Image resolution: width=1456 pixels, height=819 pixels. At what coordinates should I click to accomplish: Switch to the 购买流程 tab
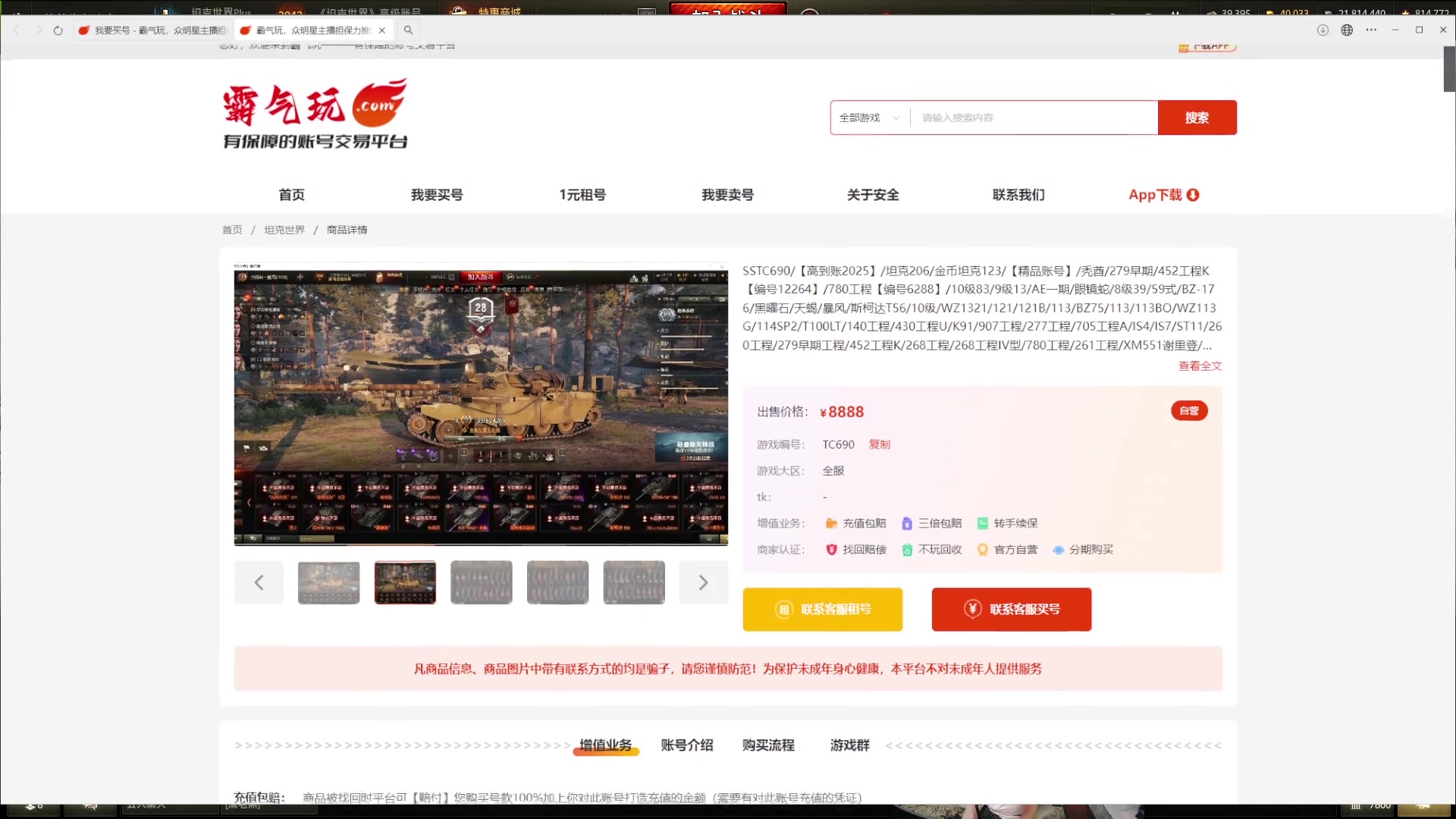768,745
